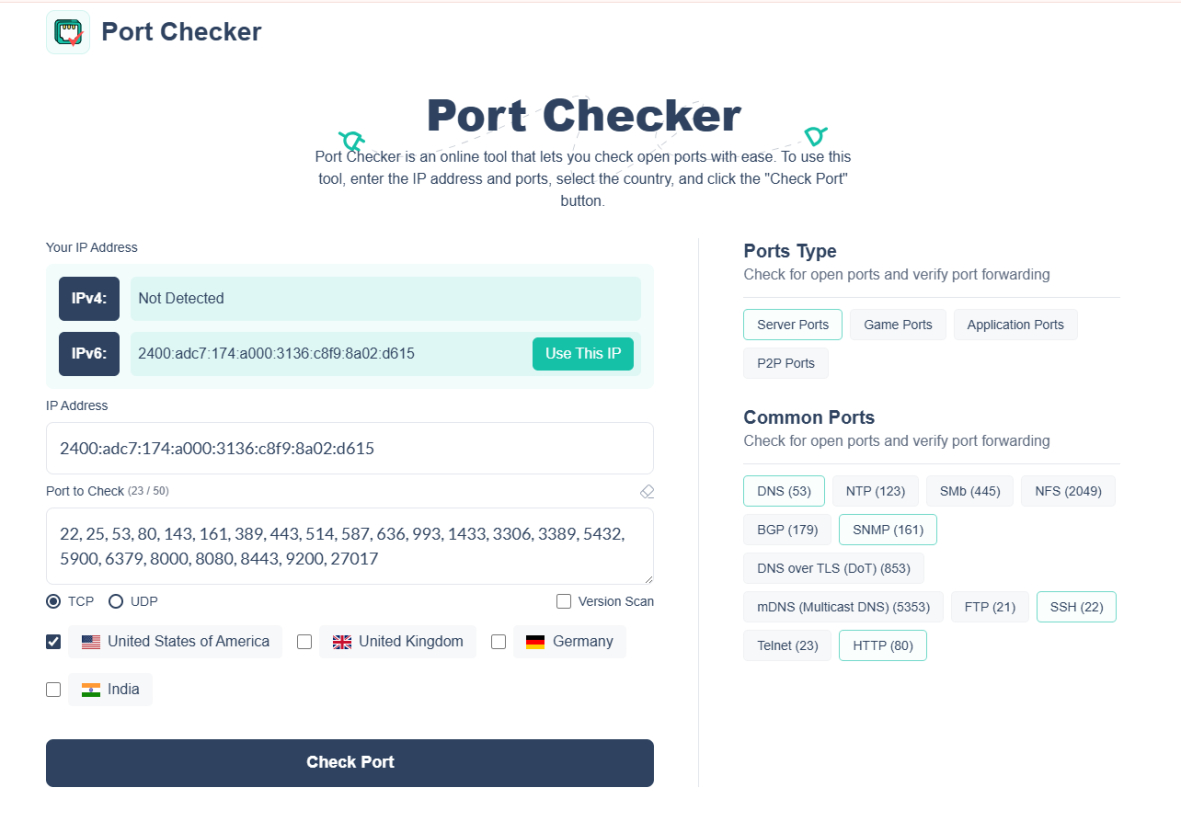Check the India checkbox
The height and width of the screenshot is (833, 1181).
(53, 690)
